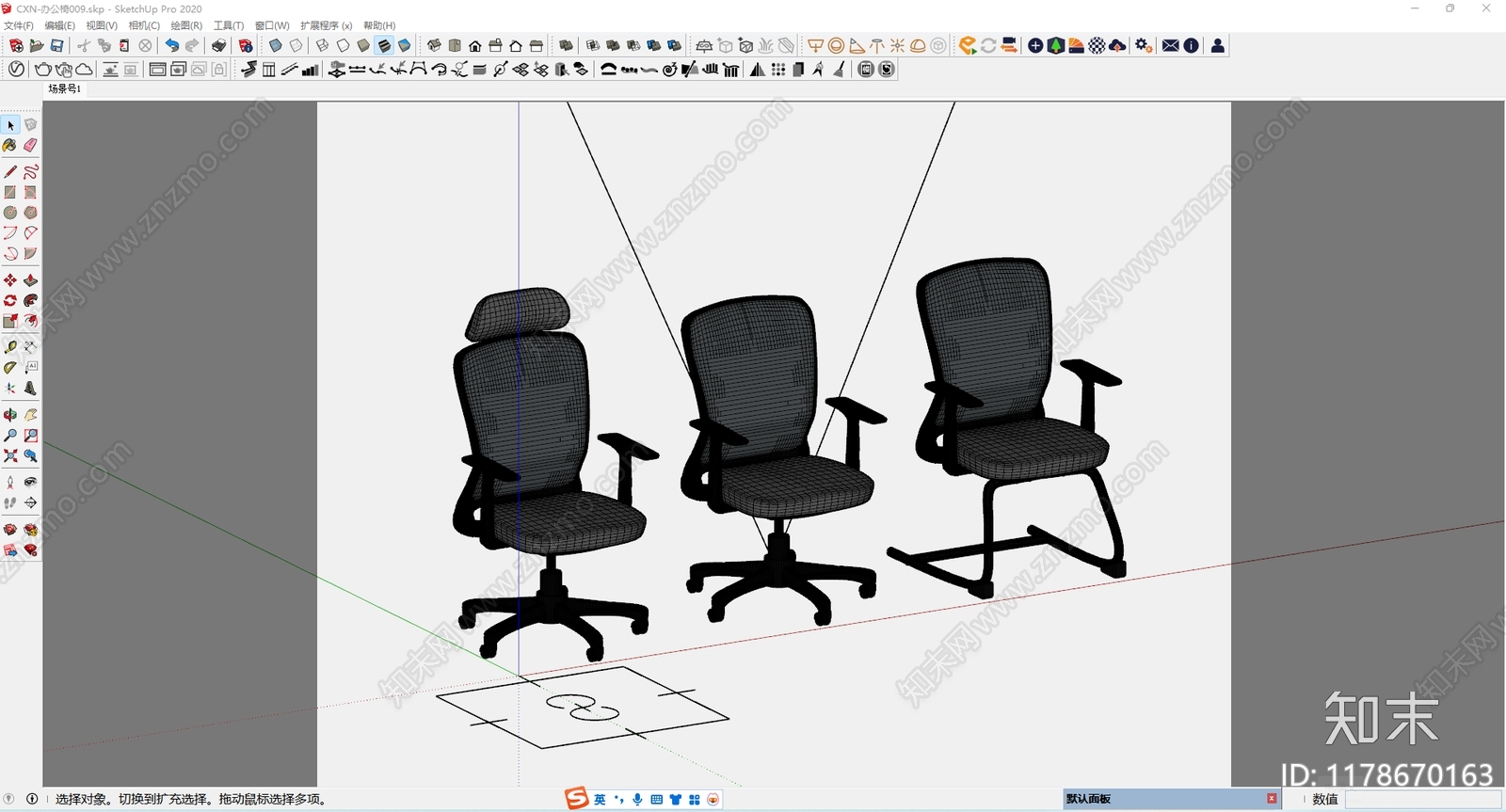This screenshot has width=1506, height=812.
Task: Select the Zoom Extents tool
Action: [10, 455]
